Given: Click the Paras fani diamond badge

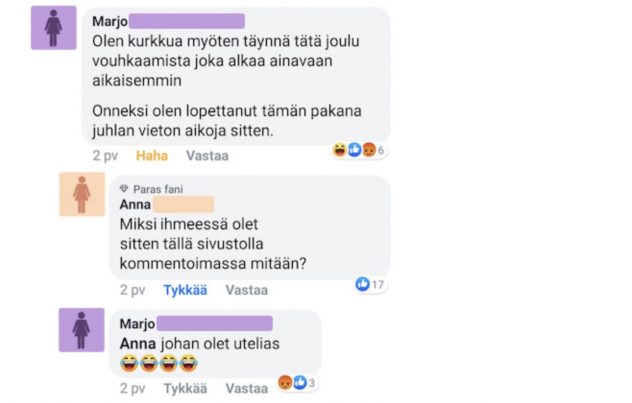Looking at the screenshot, I should (124, 189).
